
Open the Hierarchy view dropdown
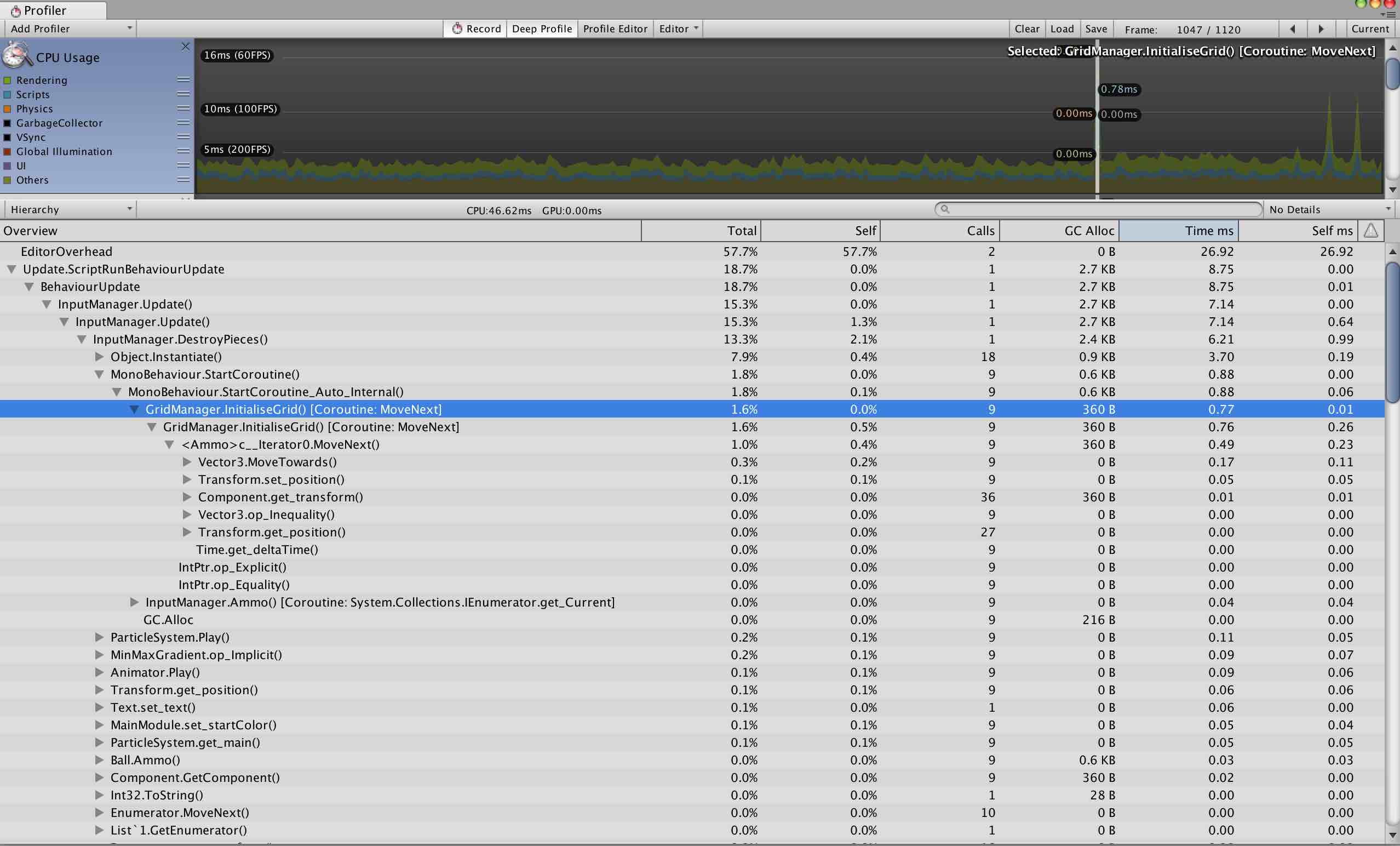pyautogui.click(x=70, y=209)
